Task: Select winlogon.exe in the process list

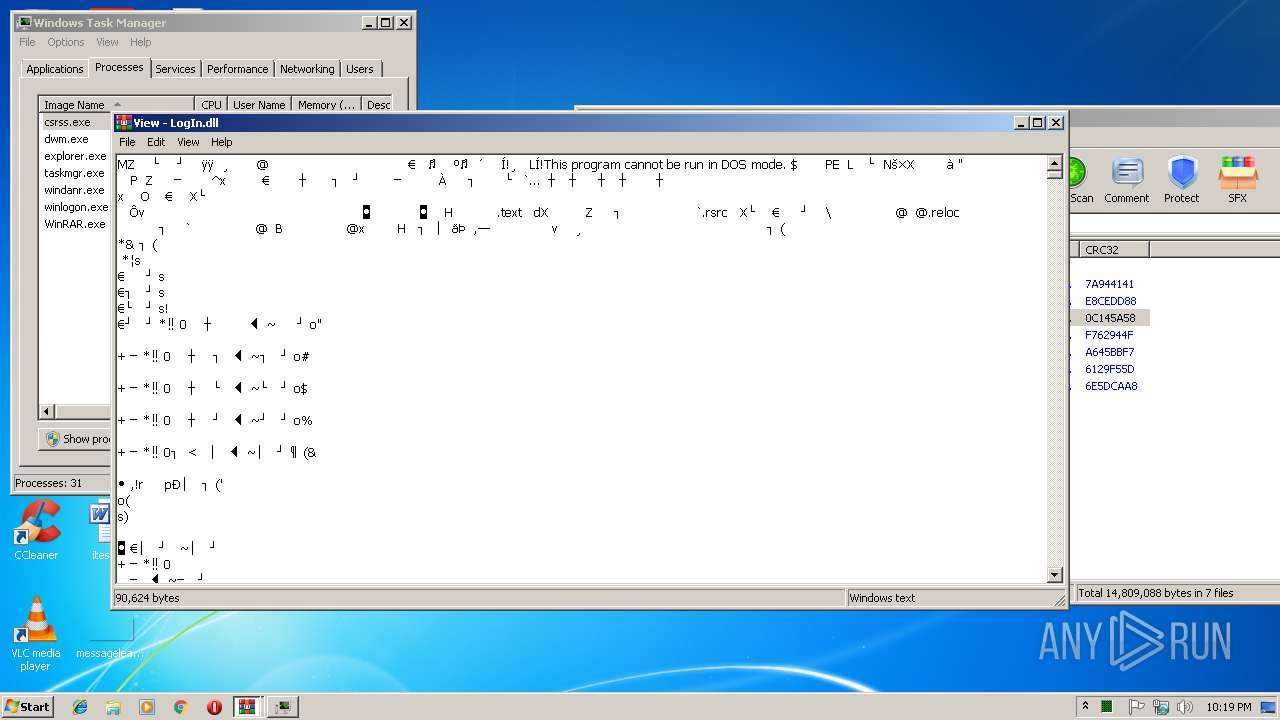Action: [x=75, y=207]
